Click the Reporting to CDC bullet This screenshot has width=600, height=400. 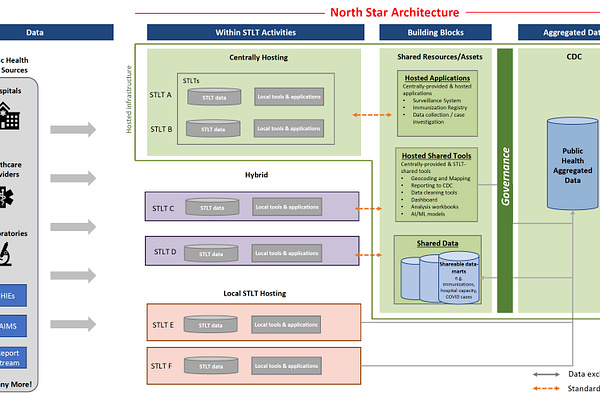coord(432,185)
